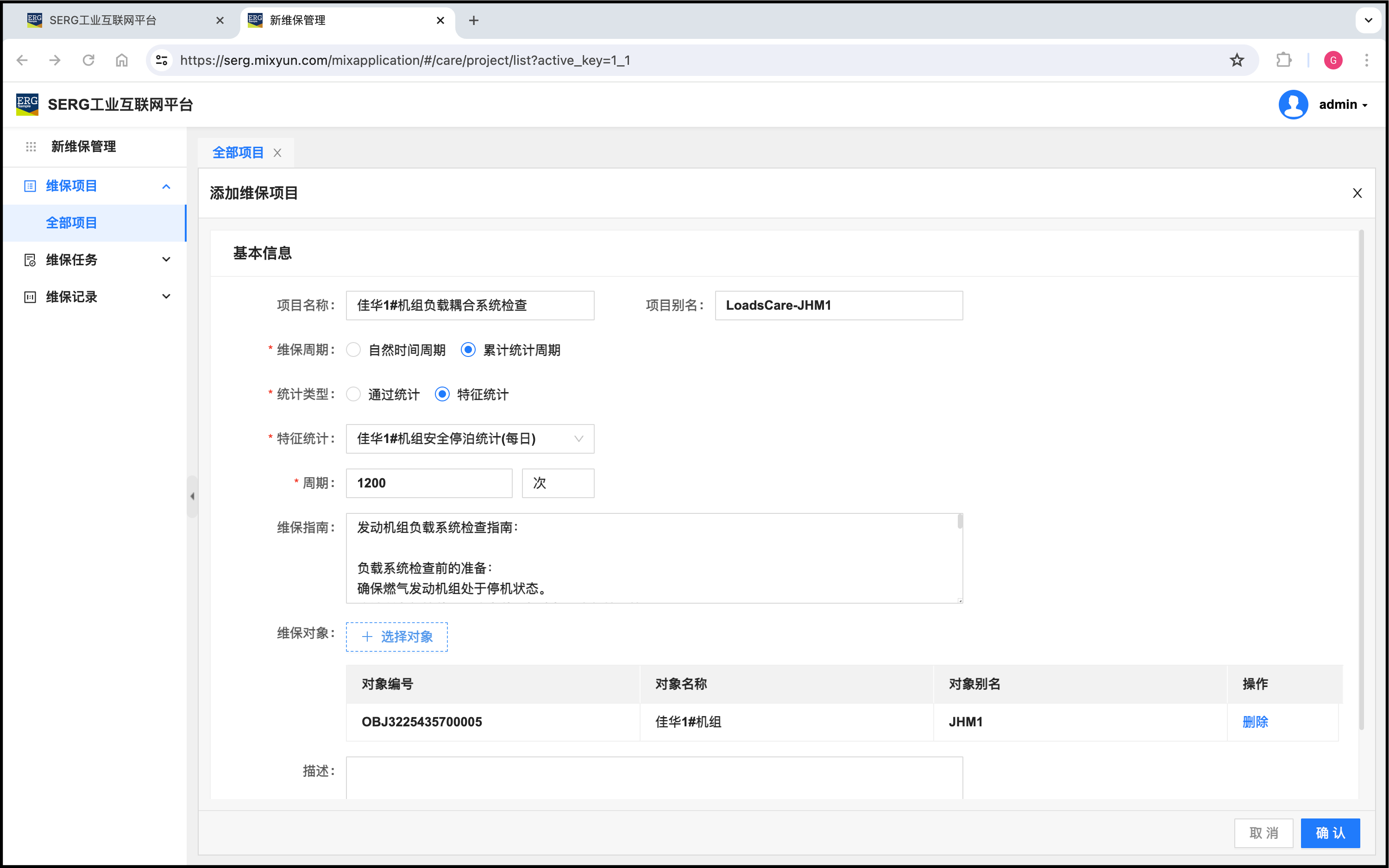The image size is (1389, 868).
Task: Open the 特征统计 dropdown
Action: coord(470,439)
